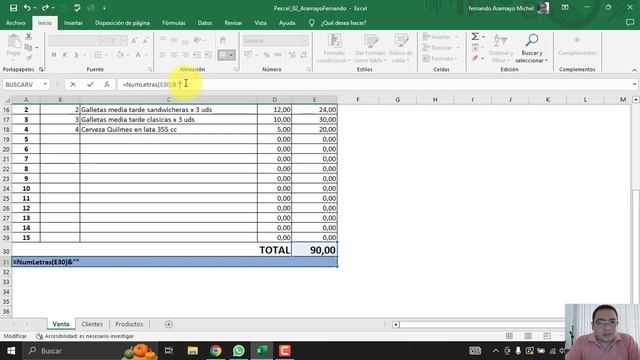
Task: Switch to the Insertar ribbon tab
Action: pos(73,23)
